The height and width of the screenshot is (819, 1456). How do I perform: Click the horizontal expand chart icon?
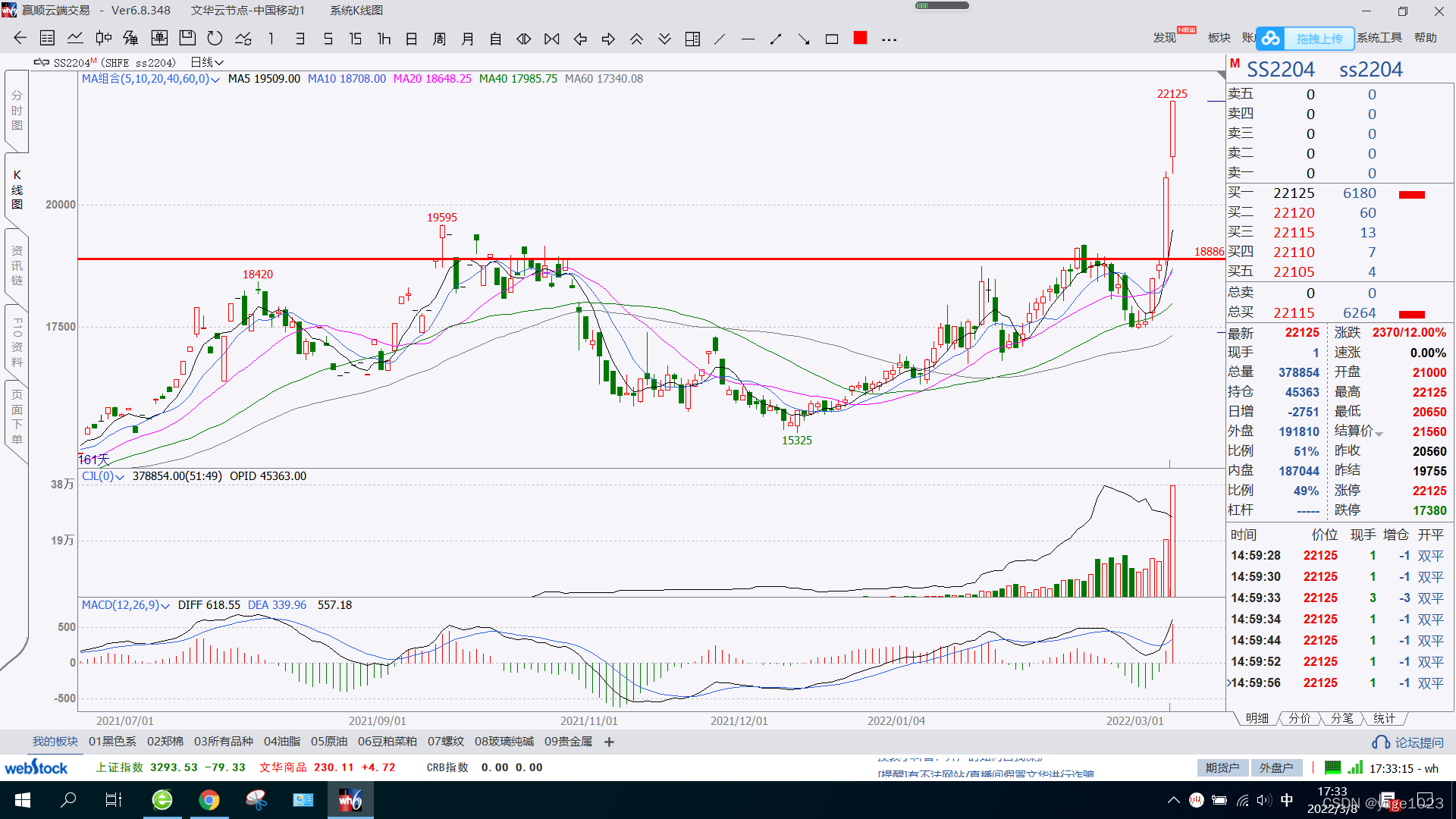click(x=524, y=39)
